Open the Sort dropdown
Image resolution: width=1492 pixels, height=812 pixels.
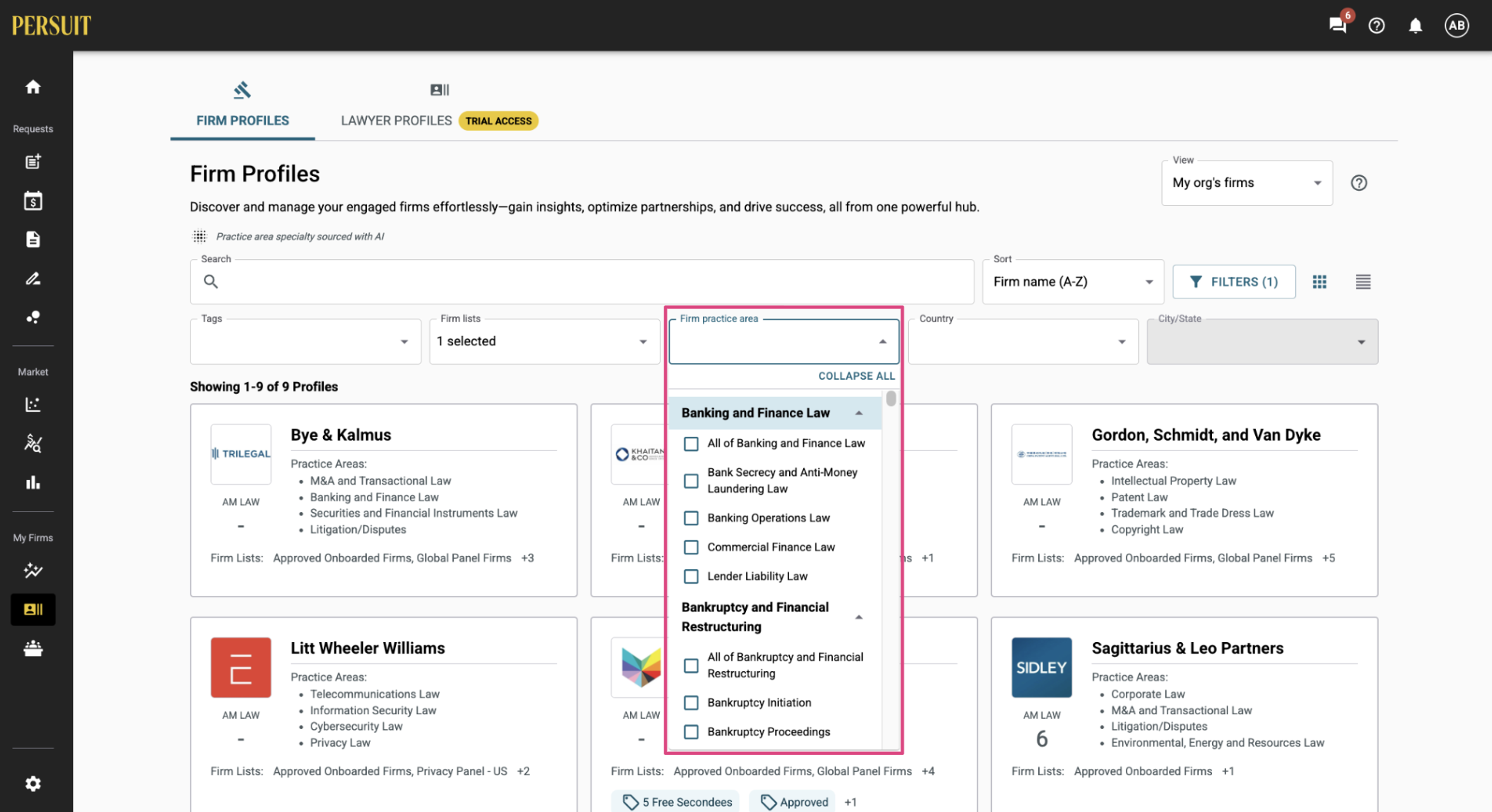pyautogui.click(x=1073, y=282)
